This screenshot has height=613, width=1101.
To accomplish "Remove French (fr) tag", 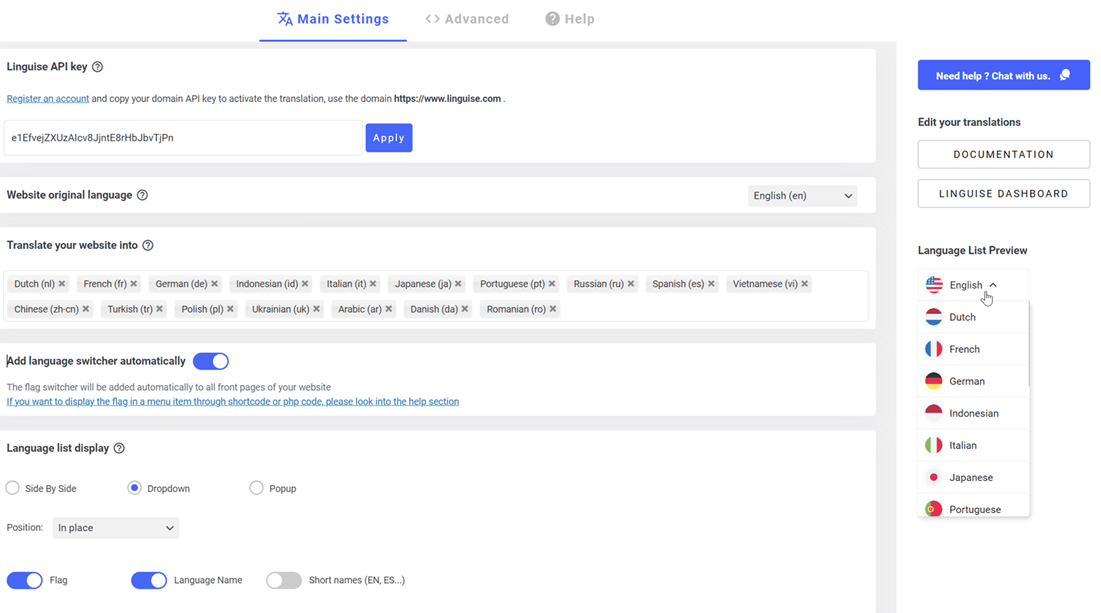I will pos(133,284).
